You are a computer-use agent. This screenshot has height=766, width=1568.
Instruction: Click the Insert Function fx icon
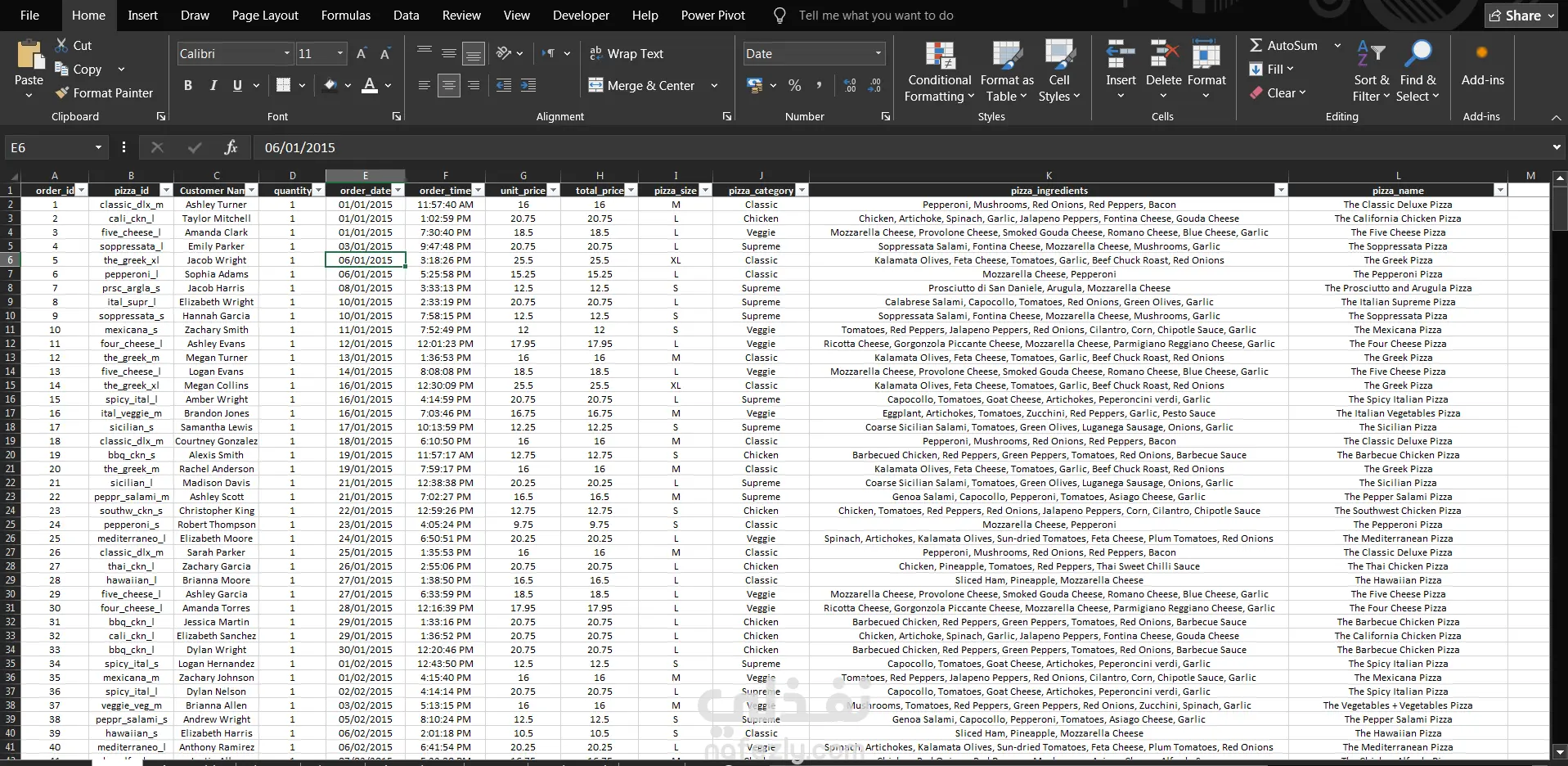231,147
